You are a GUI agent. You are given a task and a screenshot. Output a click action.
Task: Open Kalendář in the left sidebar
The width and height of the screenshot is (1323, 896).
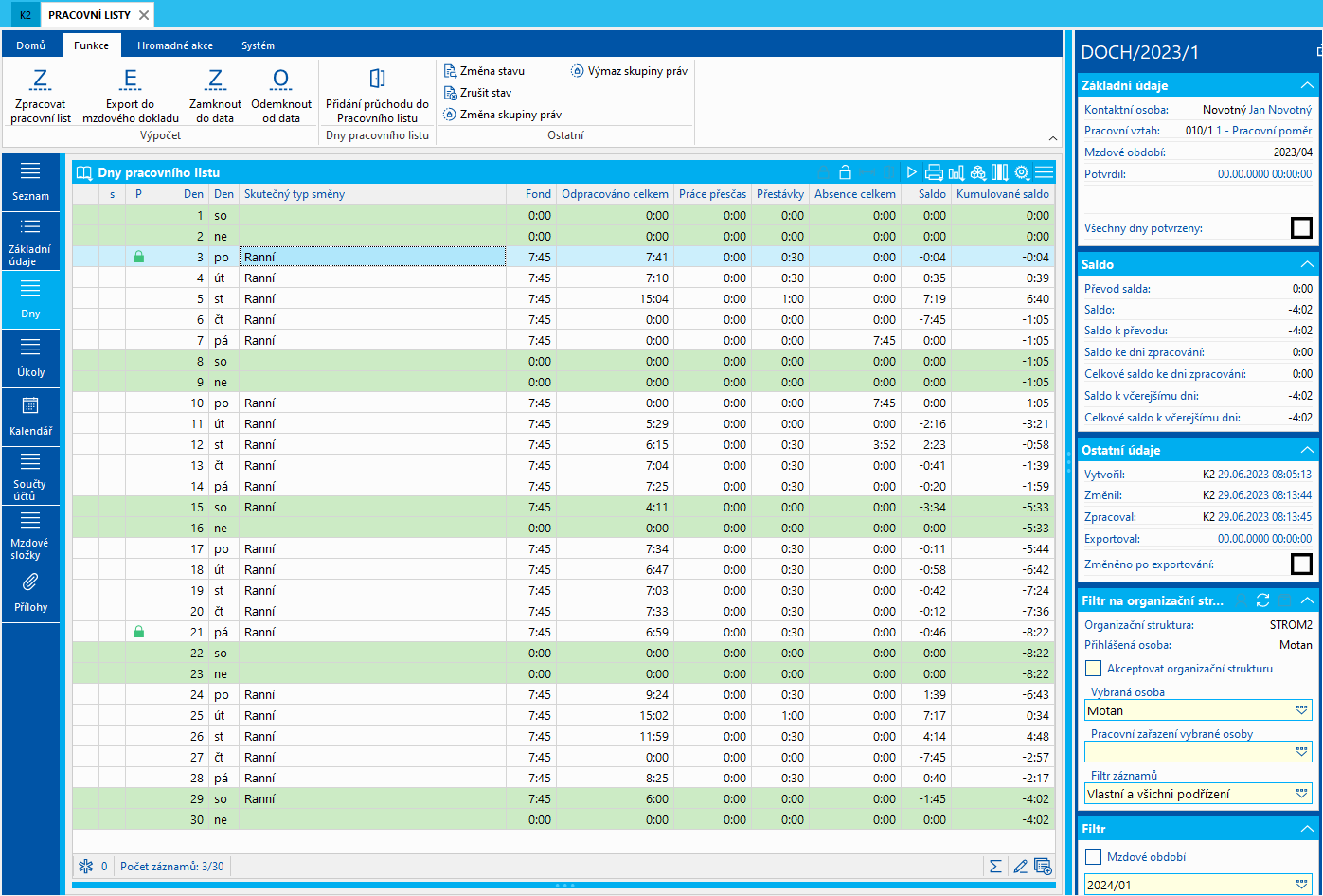pos(30,417)
